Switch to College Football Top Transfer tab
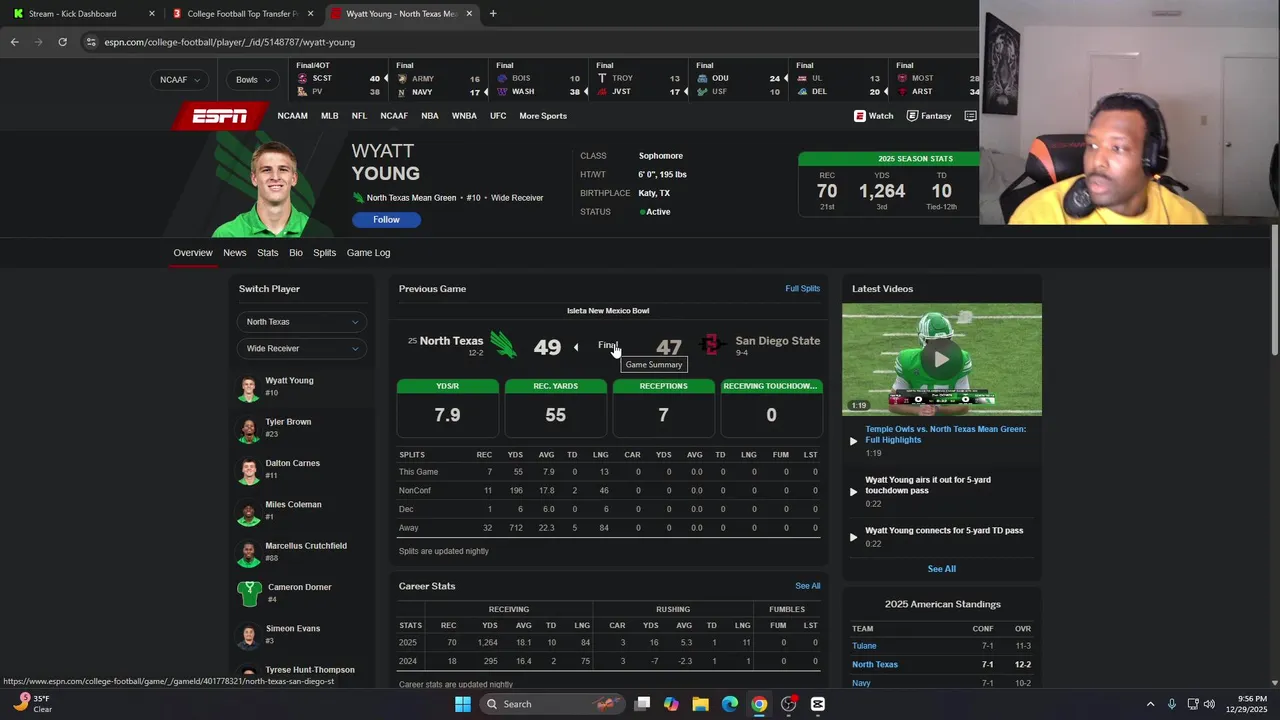 coord(242,14)
